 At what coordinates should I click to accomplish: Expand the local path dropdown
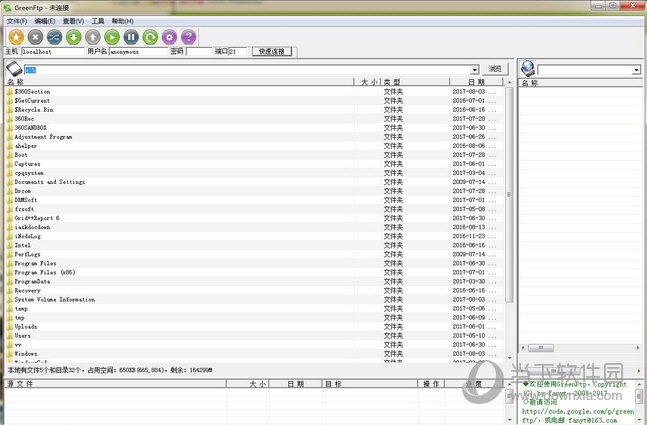[475, 70]
